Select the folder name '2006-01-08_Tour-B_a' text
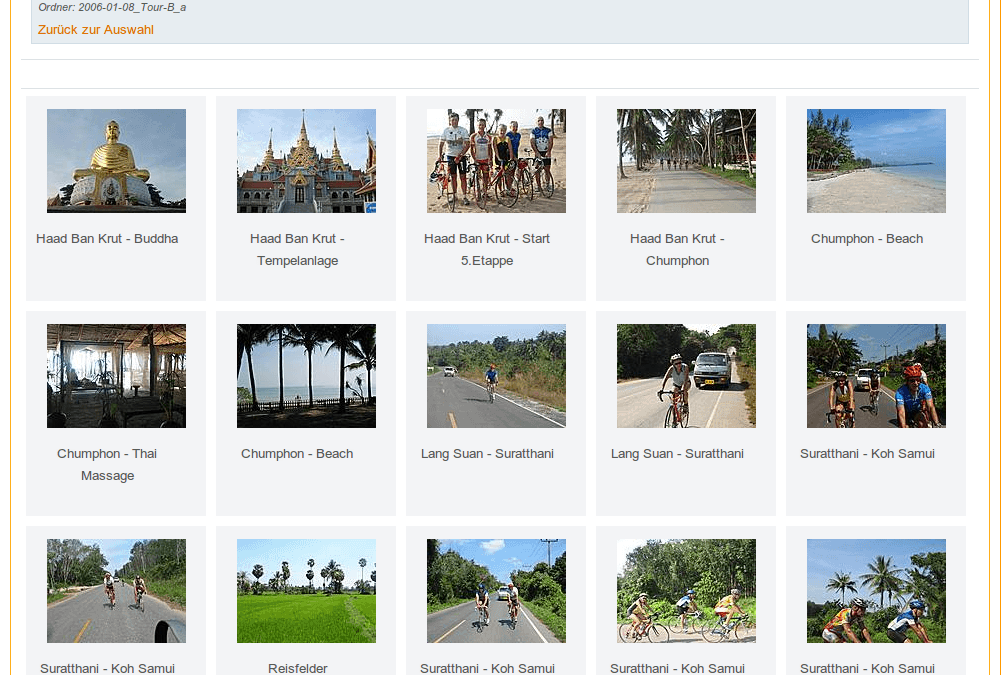 point(132,8)
